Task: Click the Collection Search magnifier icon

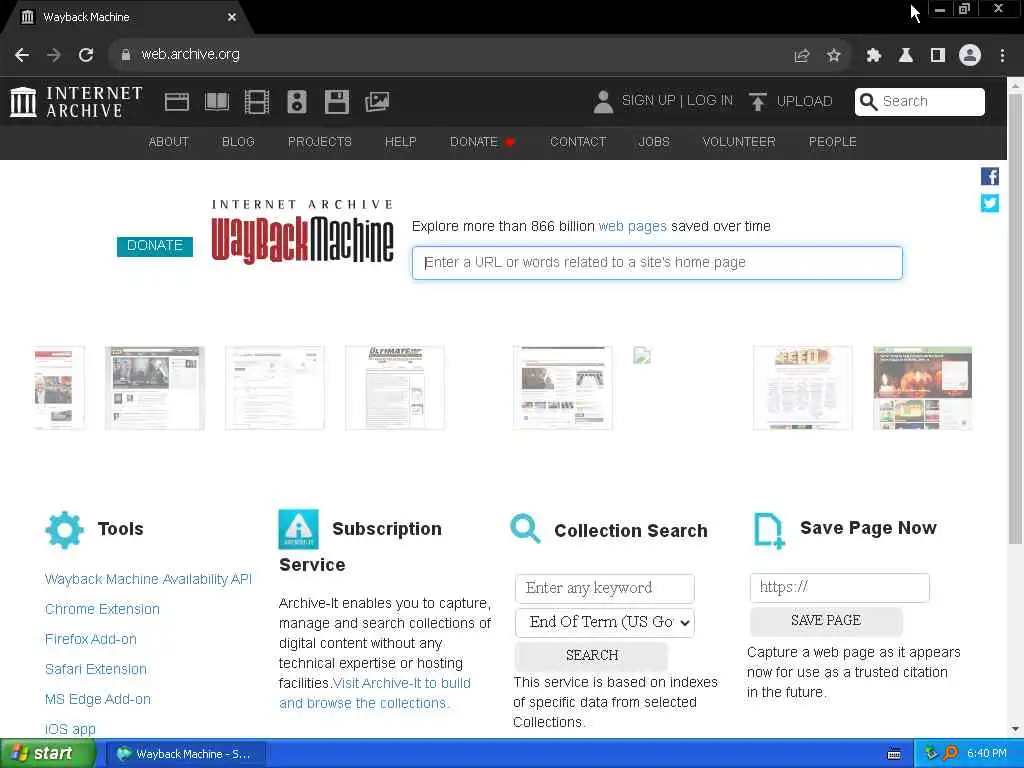Action: [525, 528]
